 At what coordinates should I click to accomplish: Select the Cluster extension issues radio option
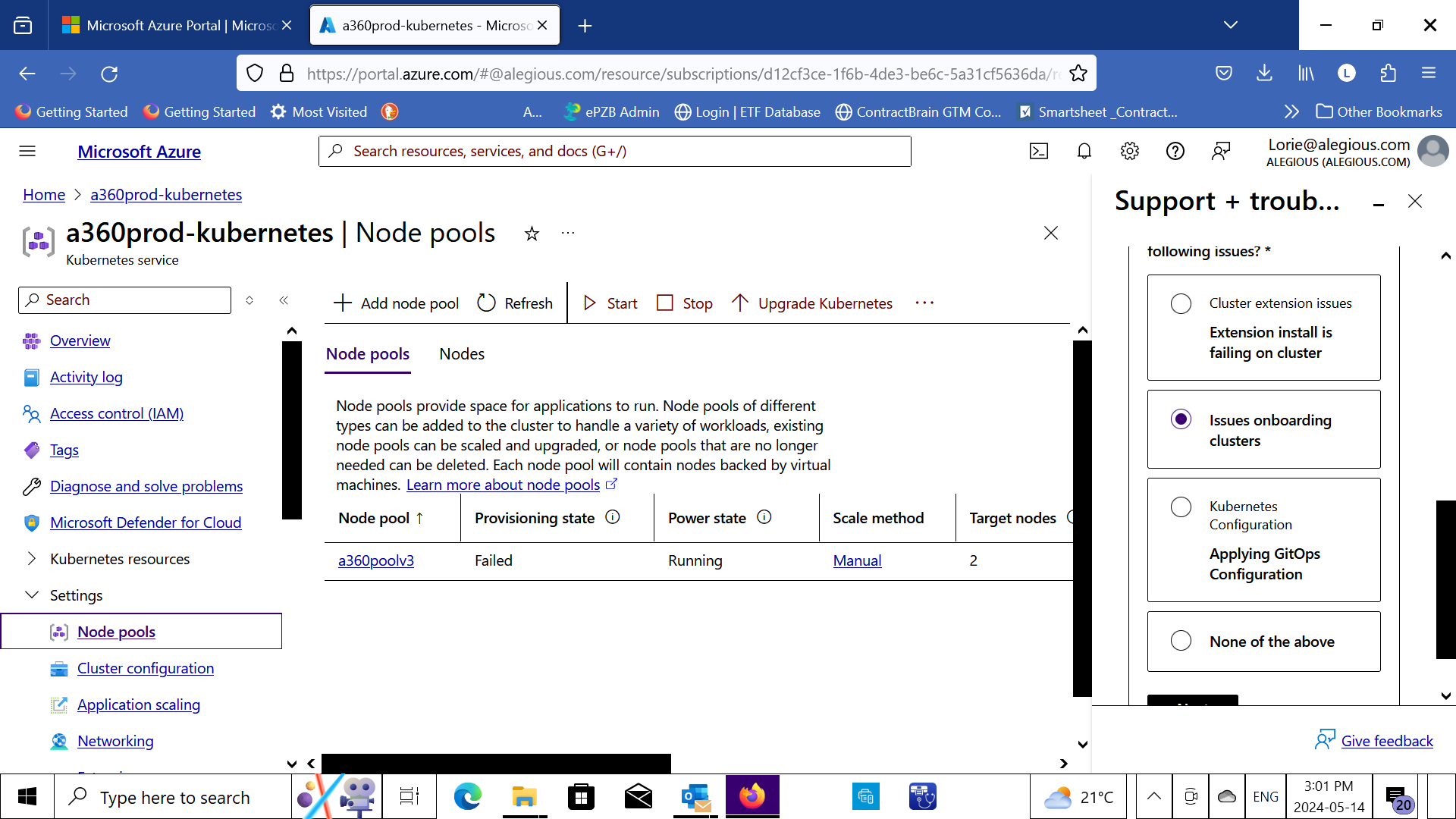pyautogui.click(x=1181, y=303)
